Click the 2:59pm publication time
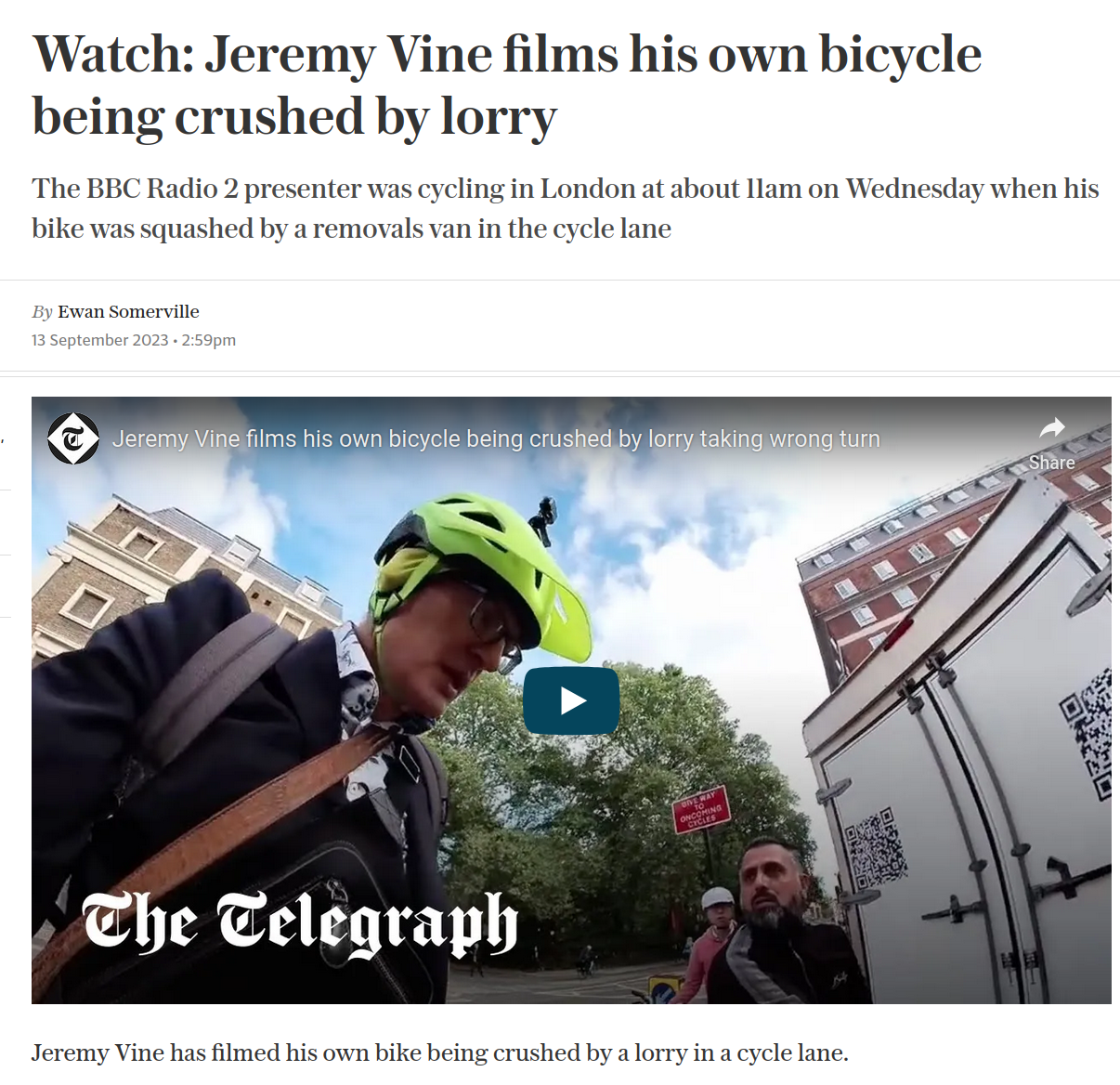The image size is (1120, 1085). 209,340
